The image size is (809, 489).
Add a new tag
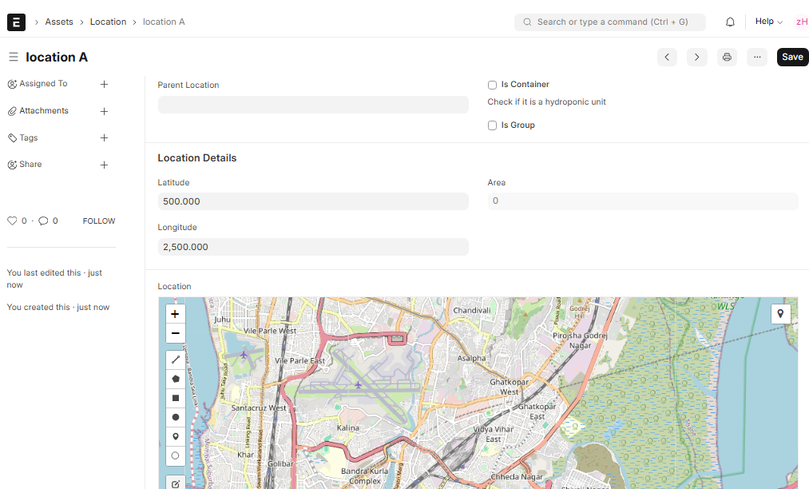click(104, 138)
